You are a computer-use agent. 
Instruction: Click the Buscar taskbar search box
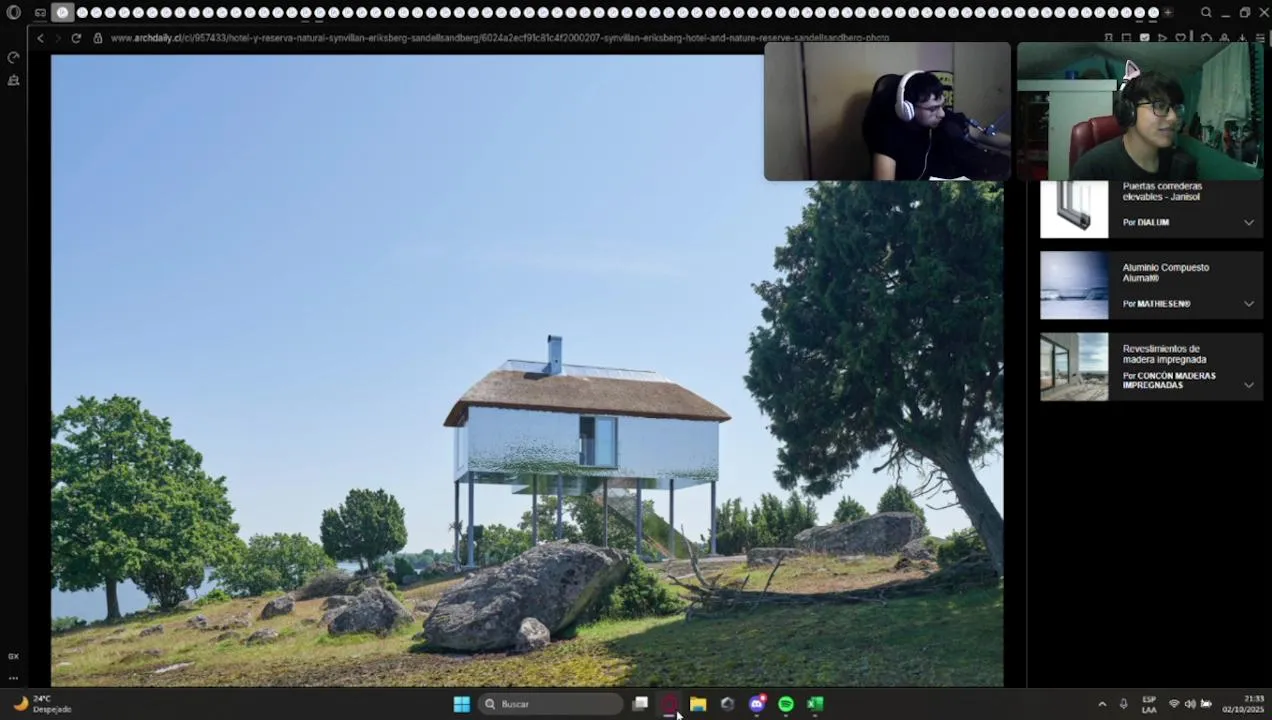pos(551,704)
